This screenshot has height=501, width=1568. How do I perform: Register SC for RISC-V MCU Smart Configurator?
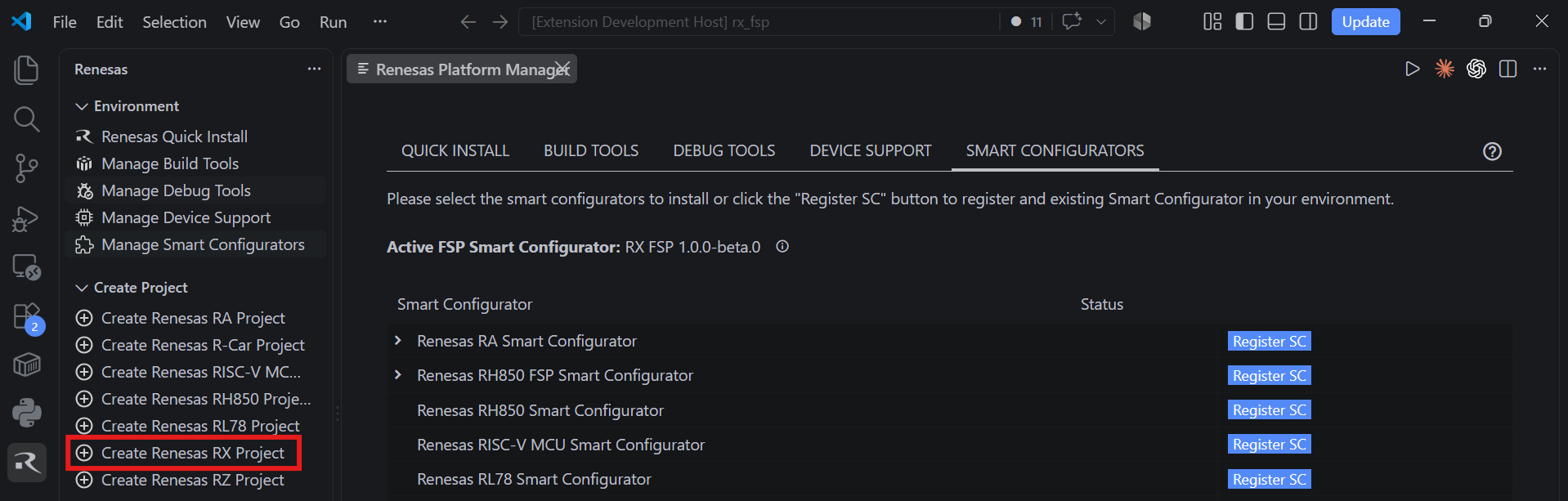1269,444
